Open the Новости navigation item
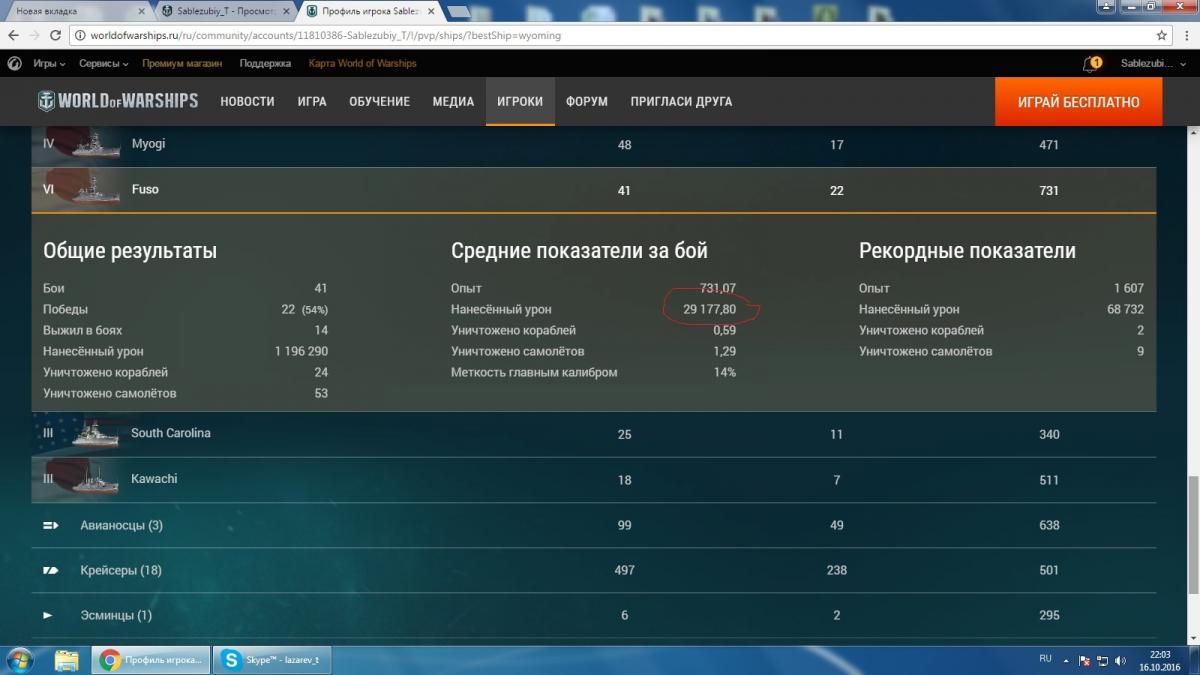 pos(247,101)
